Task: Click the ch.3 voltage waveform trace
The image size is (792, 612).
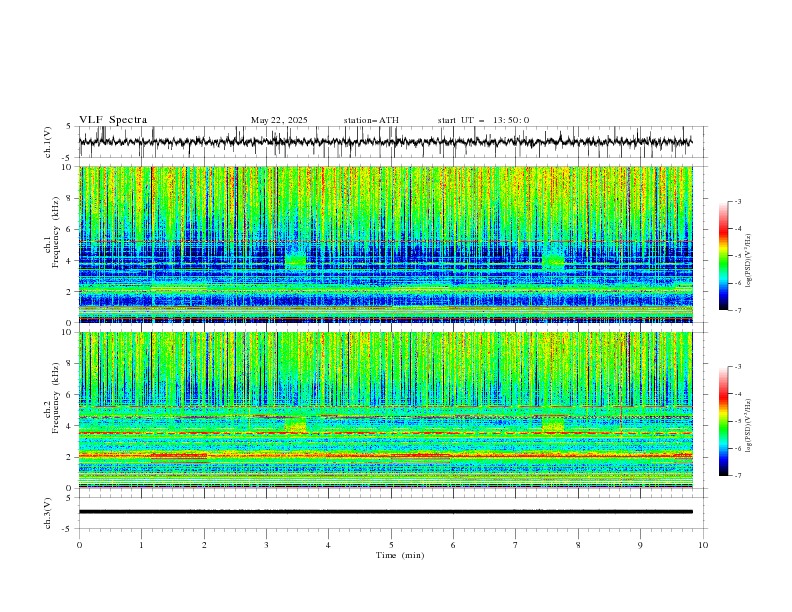Action: coord(386,512)
